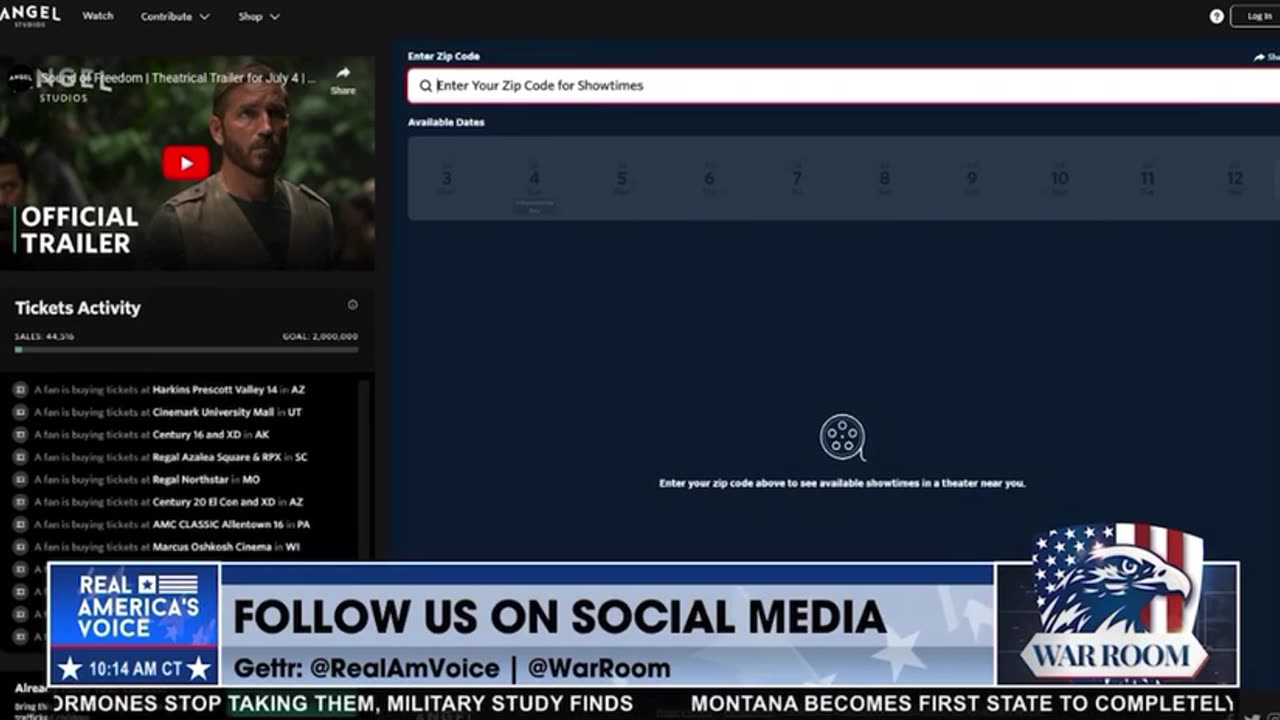Open the help question mark icon
The width and height of the screenshot is (1280, 720).
[1216, 16]
